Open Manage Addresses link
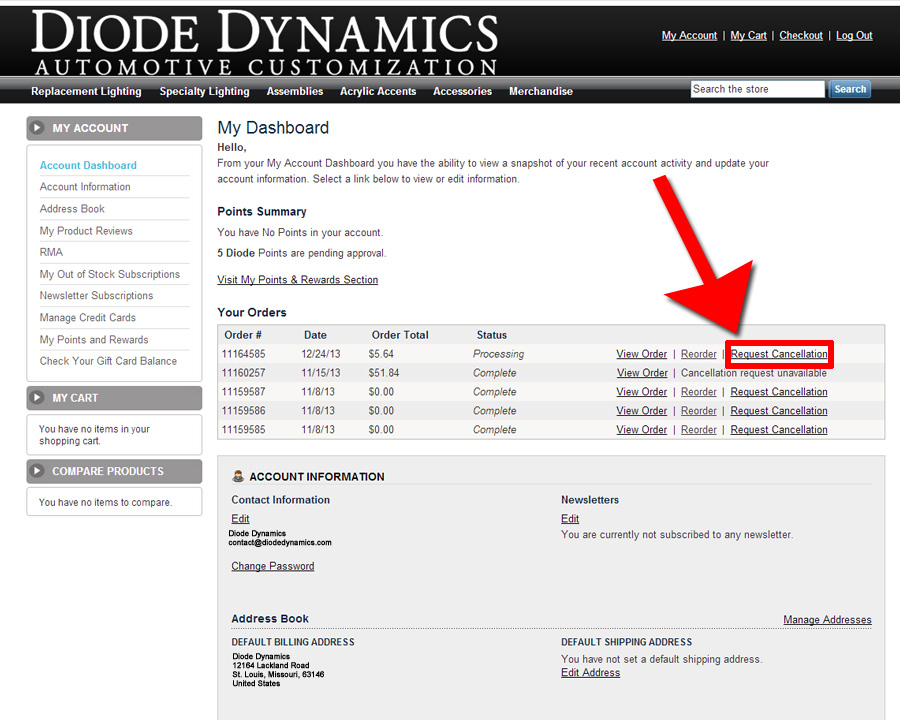The image size is (900, 720). click(x=827, y=620)
